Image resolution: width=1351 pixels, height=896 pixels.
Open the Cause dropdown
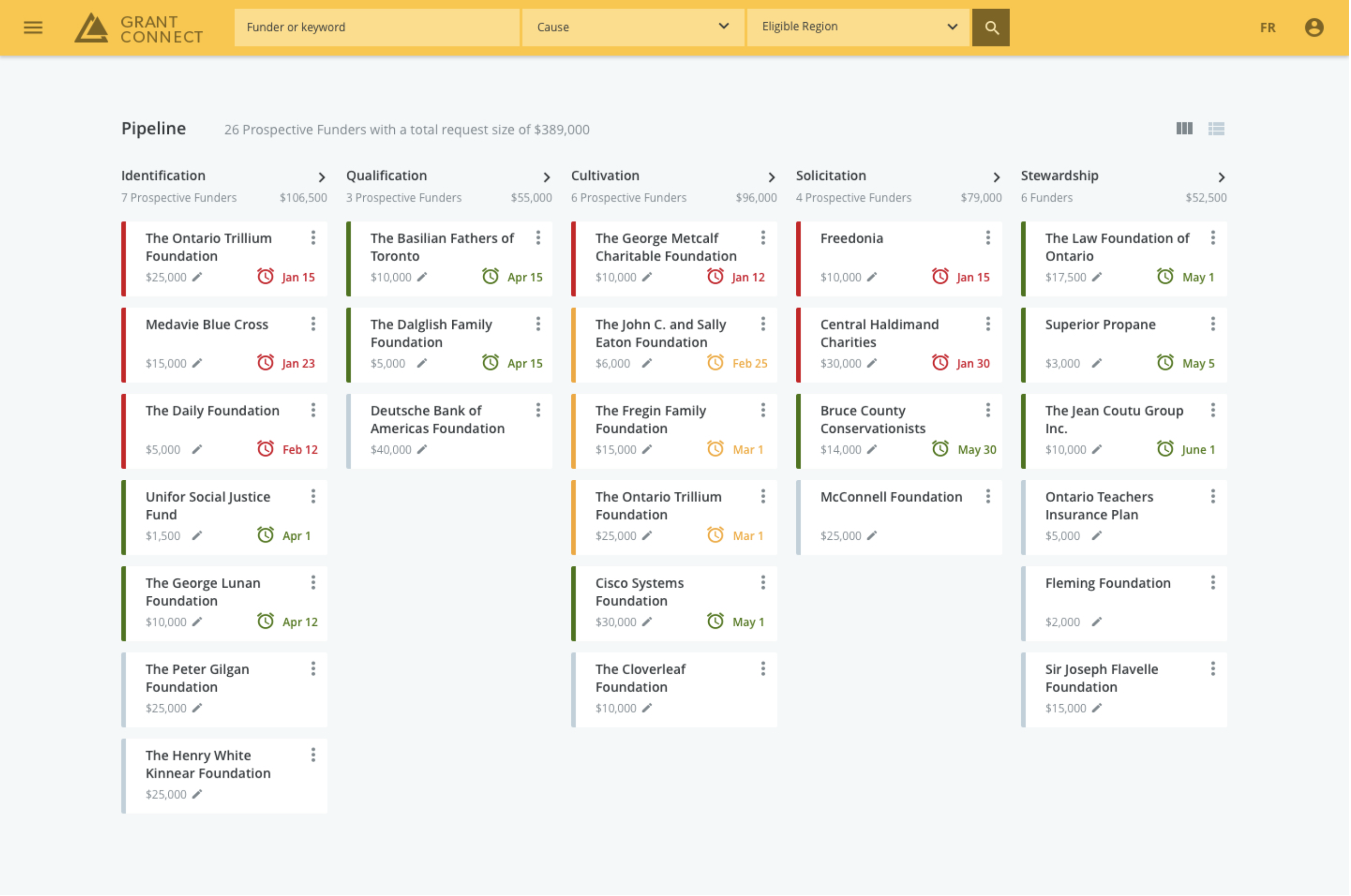coord(633,27)
